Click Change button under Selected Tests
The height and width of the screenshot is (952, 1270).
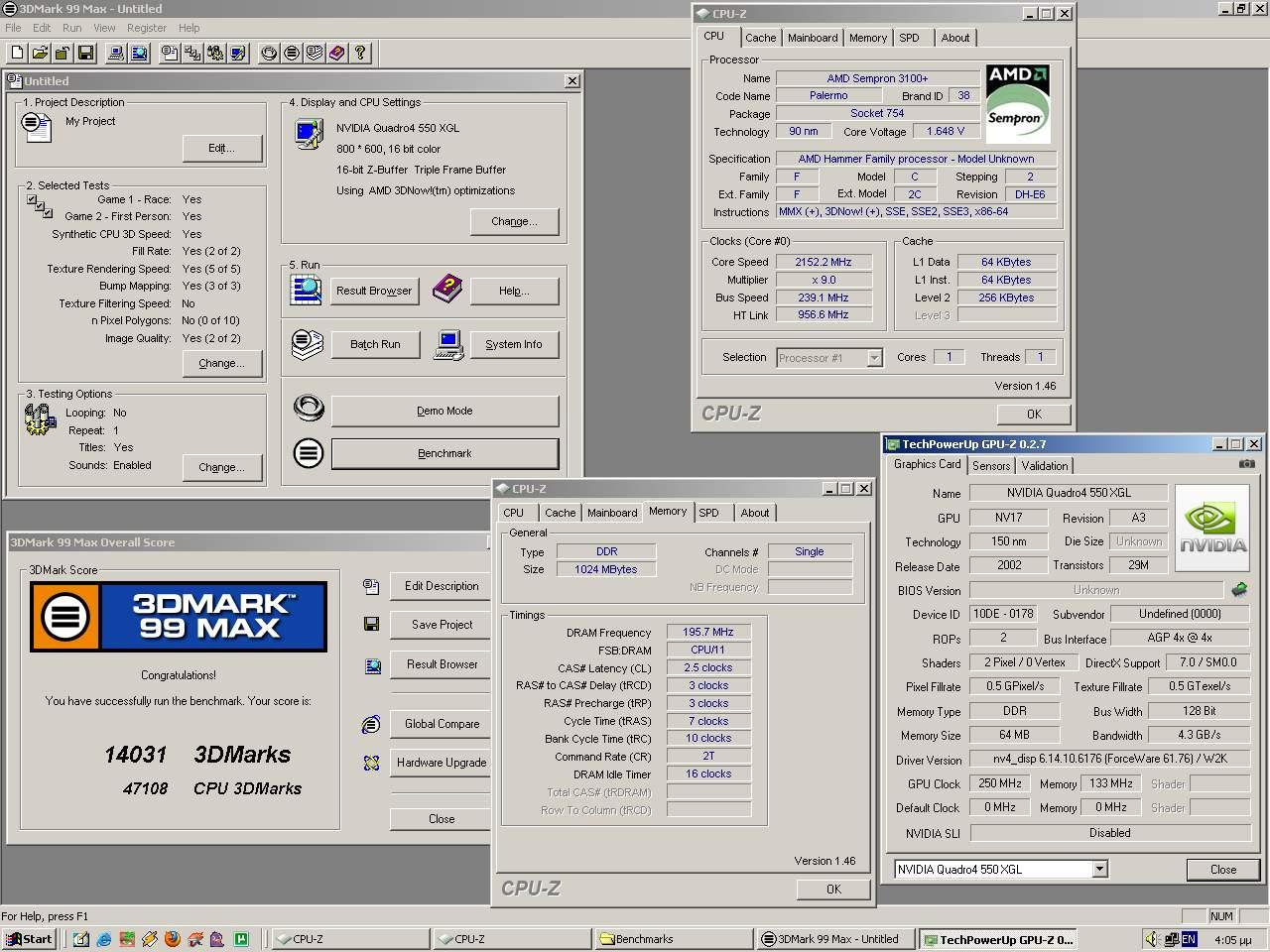click(222, 363)
